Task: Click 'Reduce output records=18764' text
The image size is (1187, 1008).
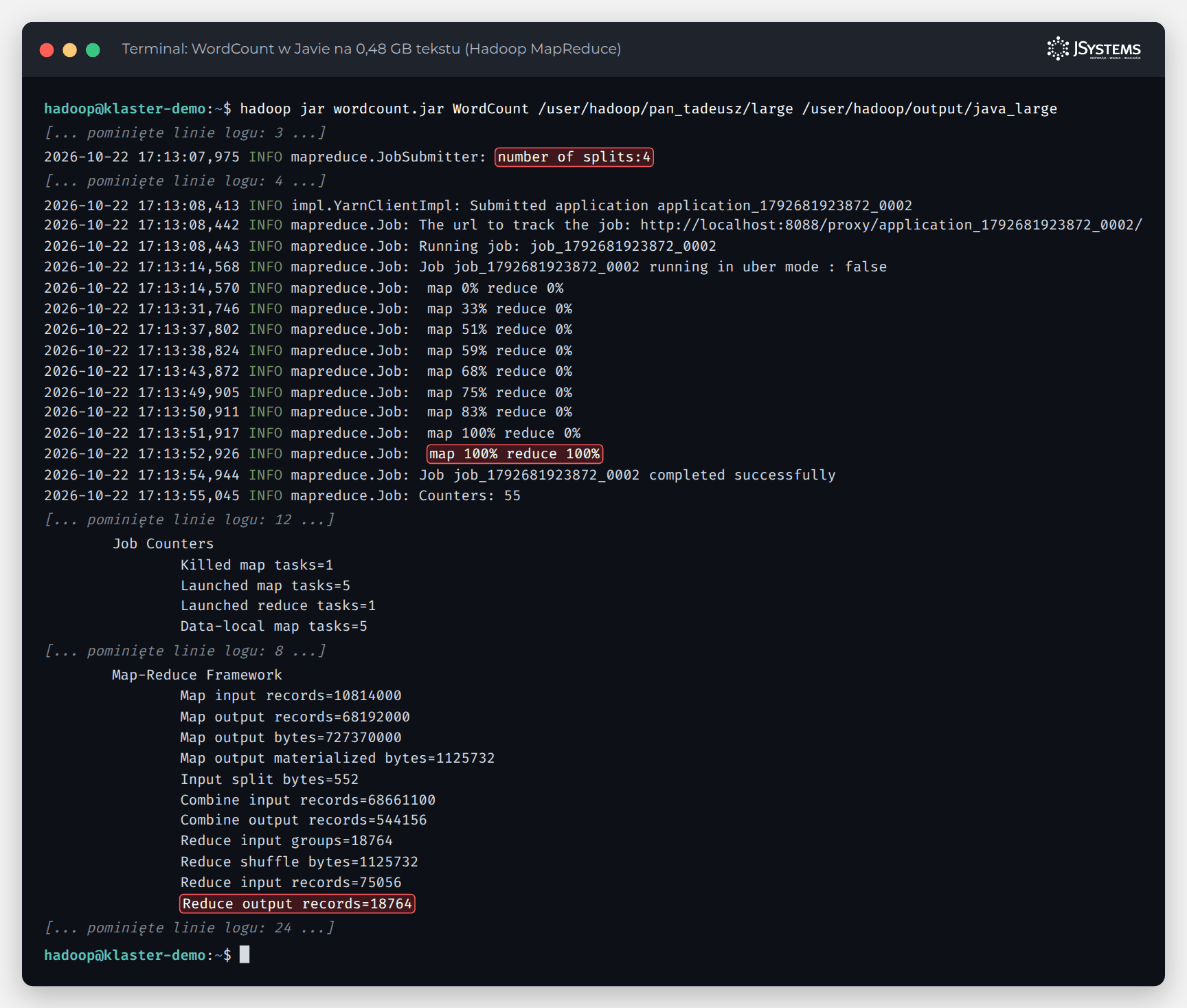Action: coord(297,904)
